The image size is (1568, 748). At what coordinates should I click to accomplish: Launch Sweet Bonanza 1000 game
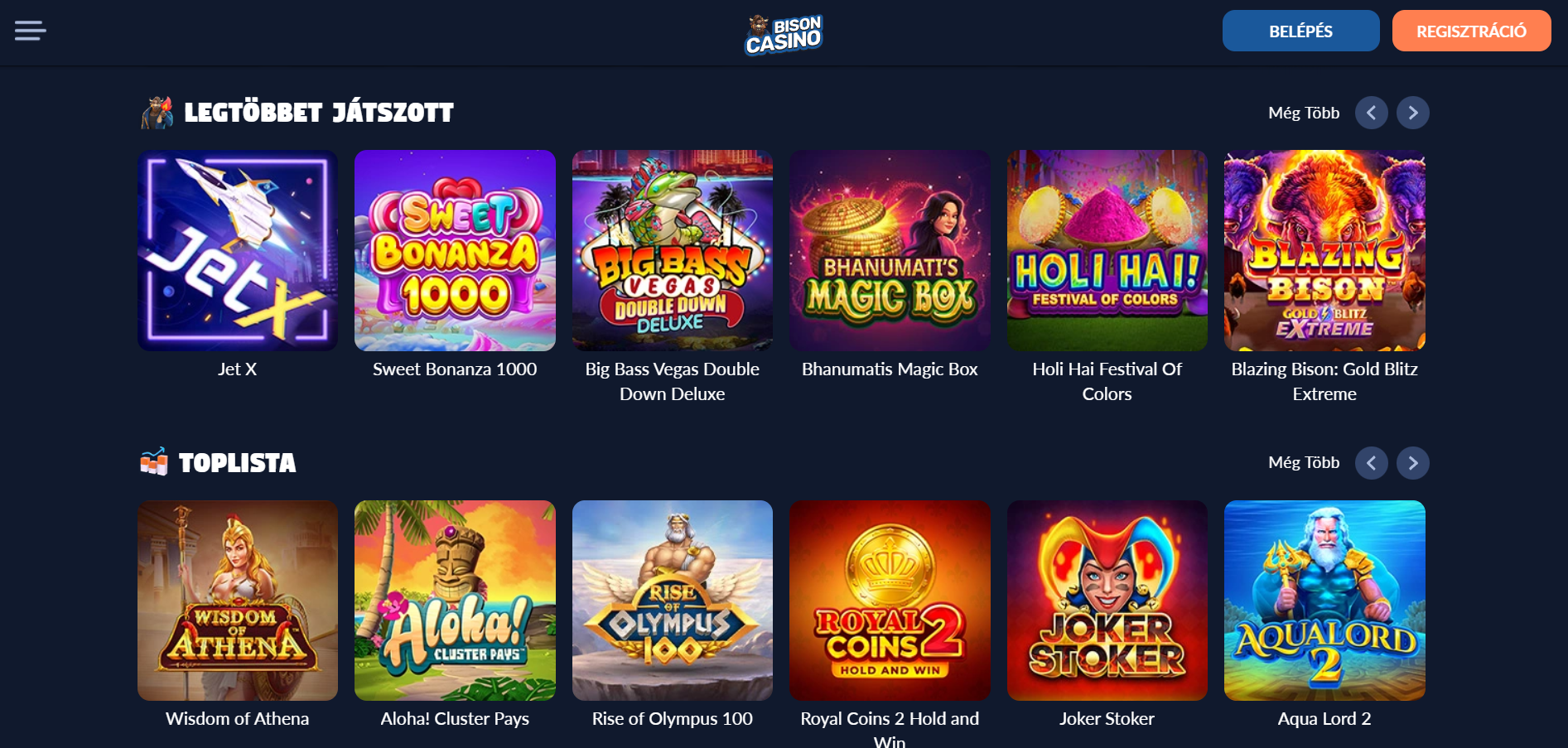[x=455, y=250]
